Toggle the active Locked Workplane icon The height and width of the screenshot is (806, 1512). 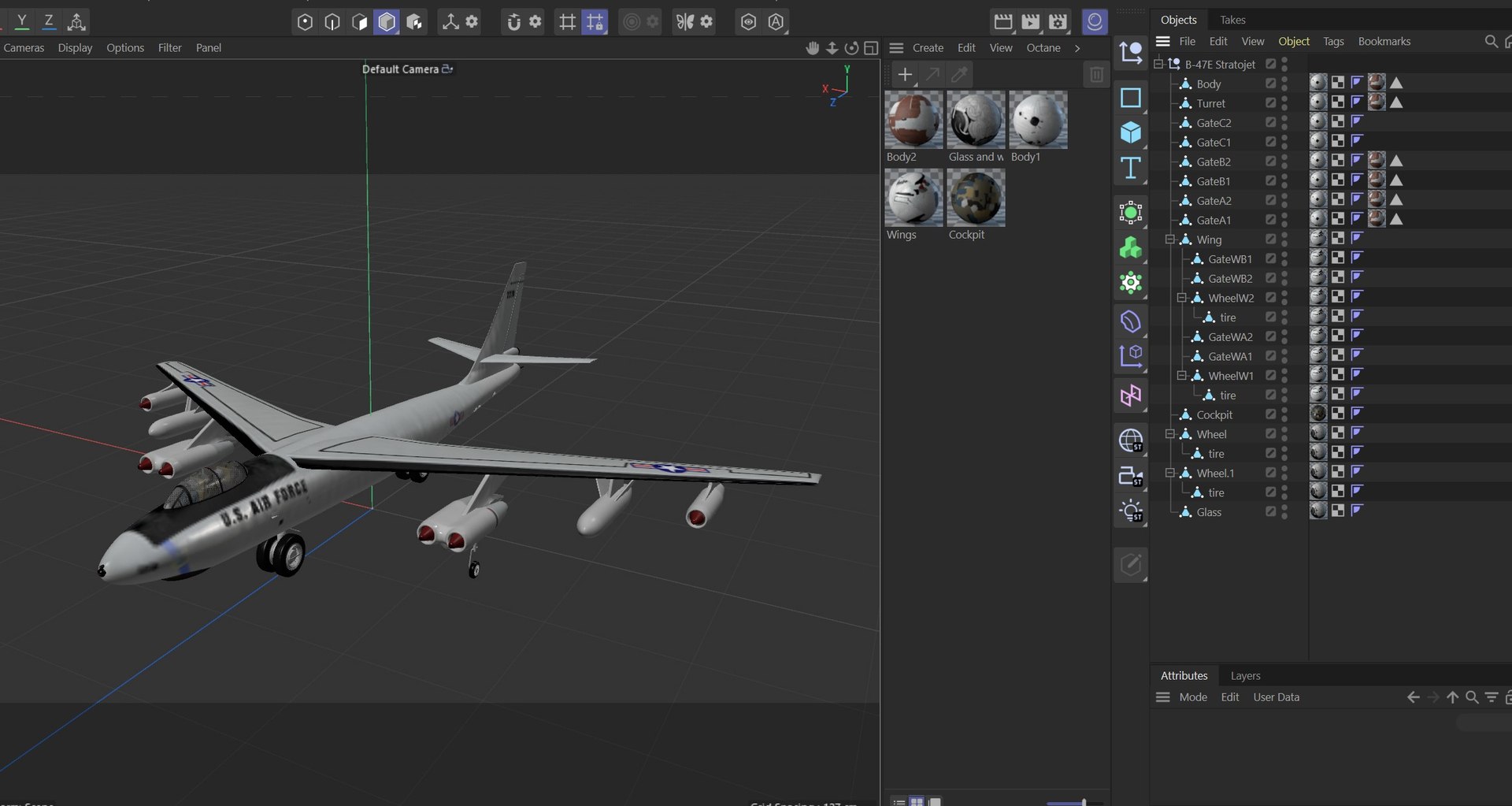[595, 22]
